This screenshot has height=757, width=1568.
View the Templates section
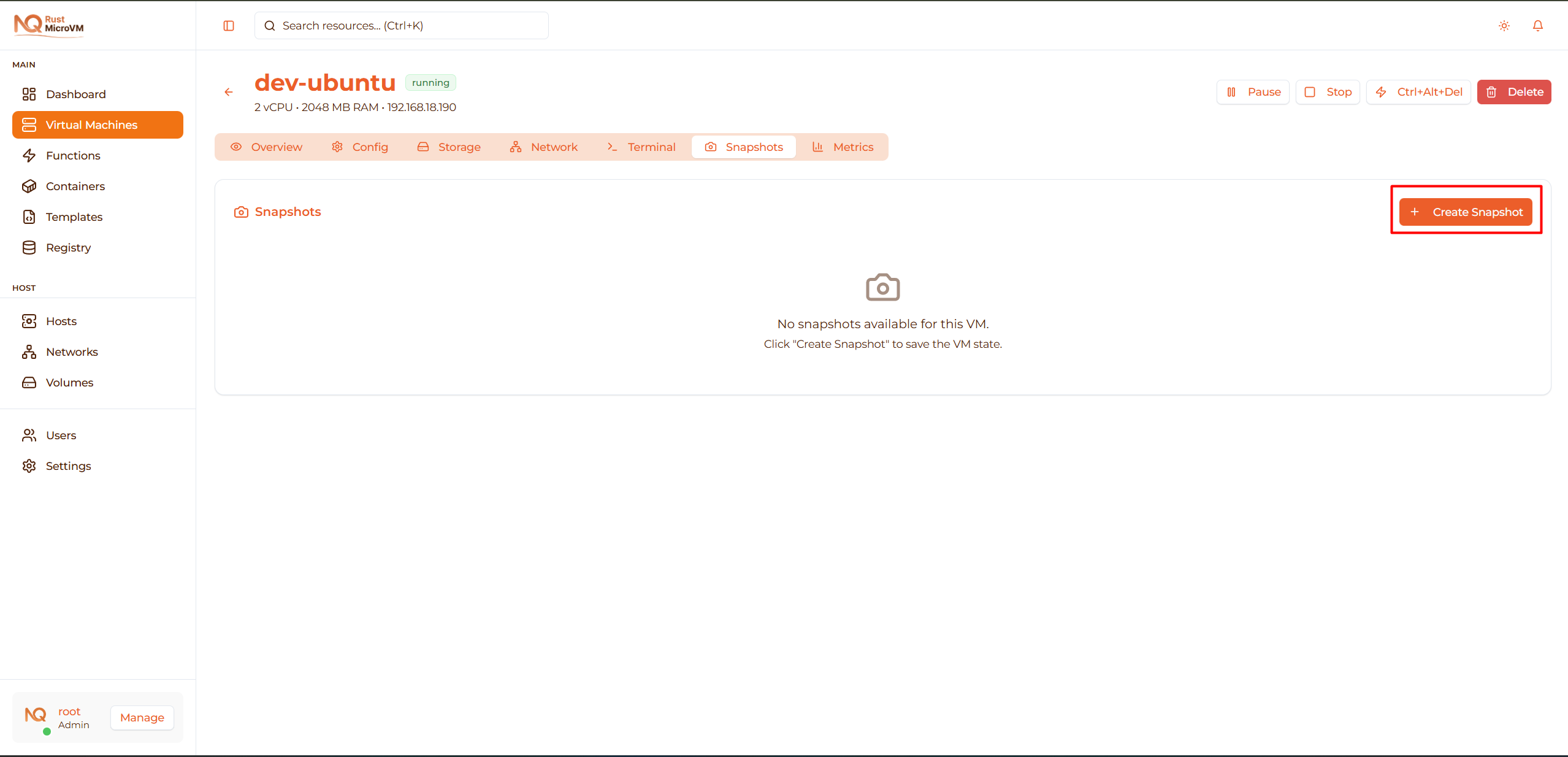point(74,217)
